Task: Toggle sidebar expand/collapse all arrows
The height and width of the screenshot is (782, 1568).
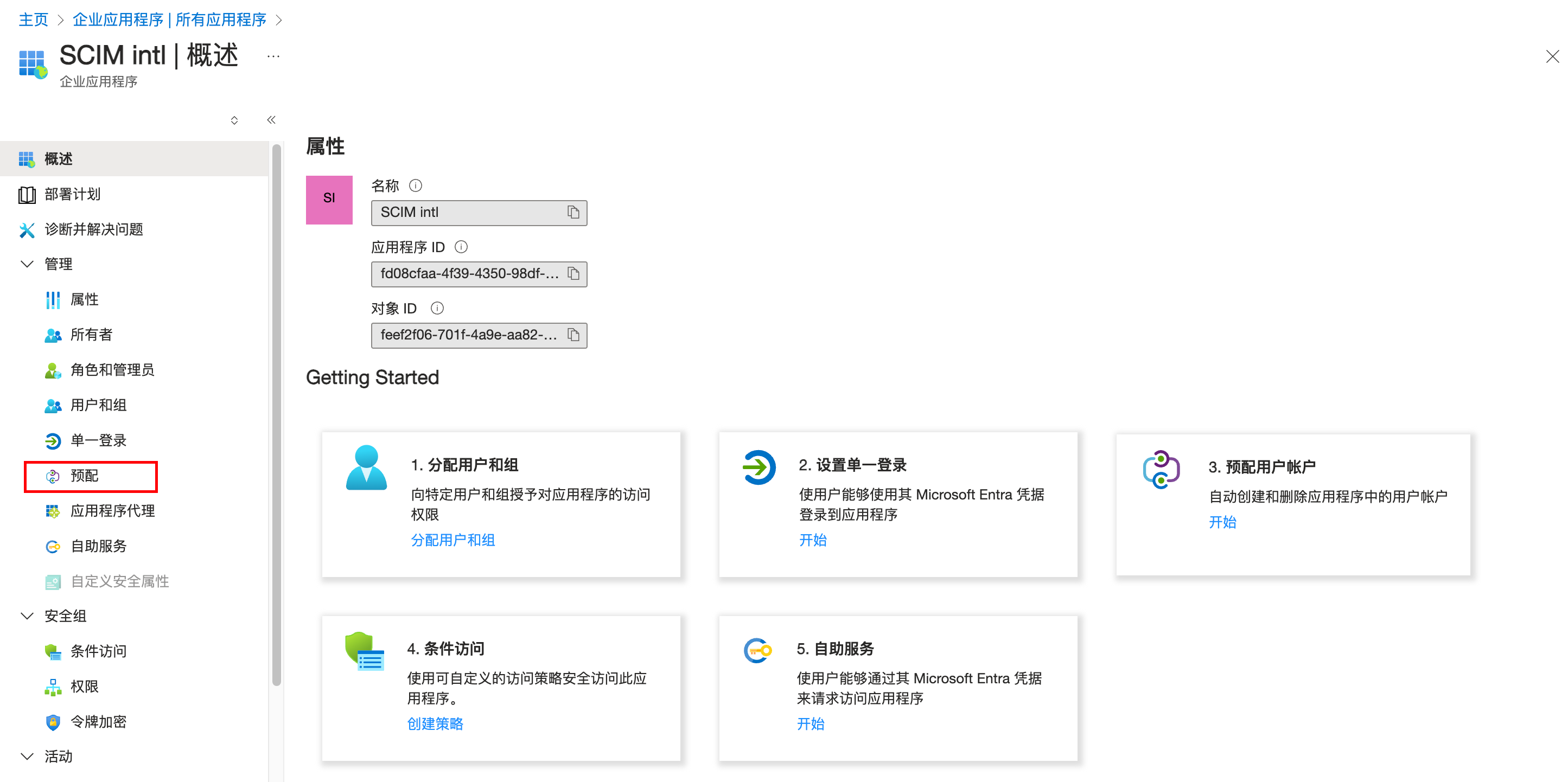Action: point(234,120)
